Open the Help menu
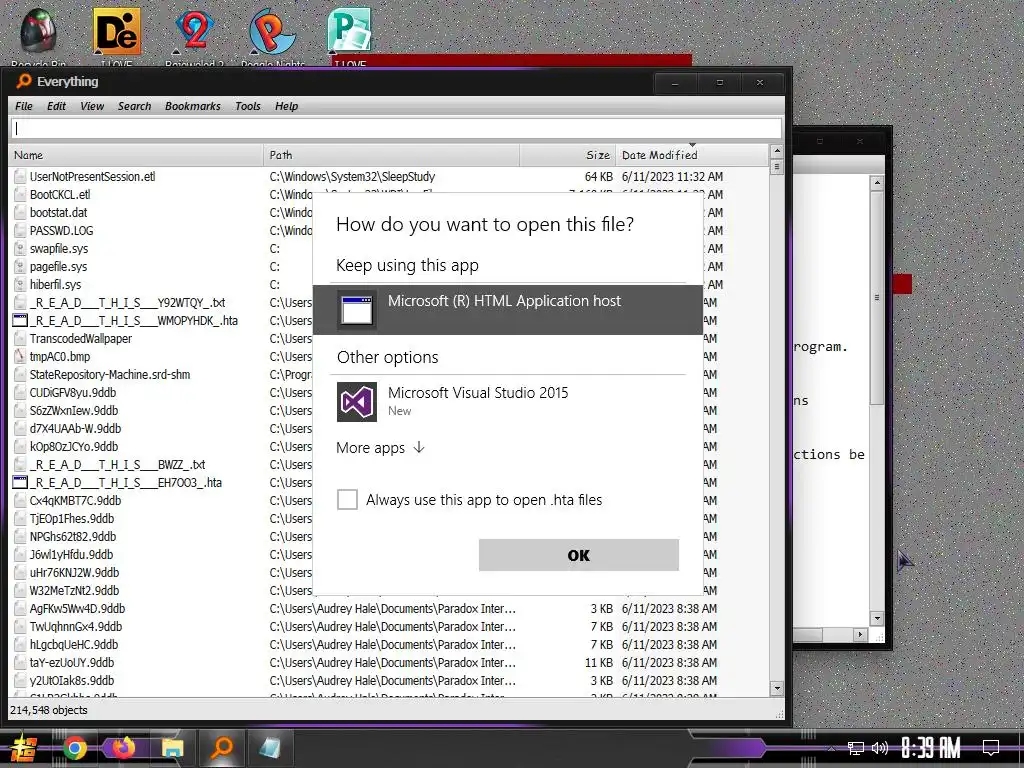Viewport: 1024px width, 768px height. point(286,106)
